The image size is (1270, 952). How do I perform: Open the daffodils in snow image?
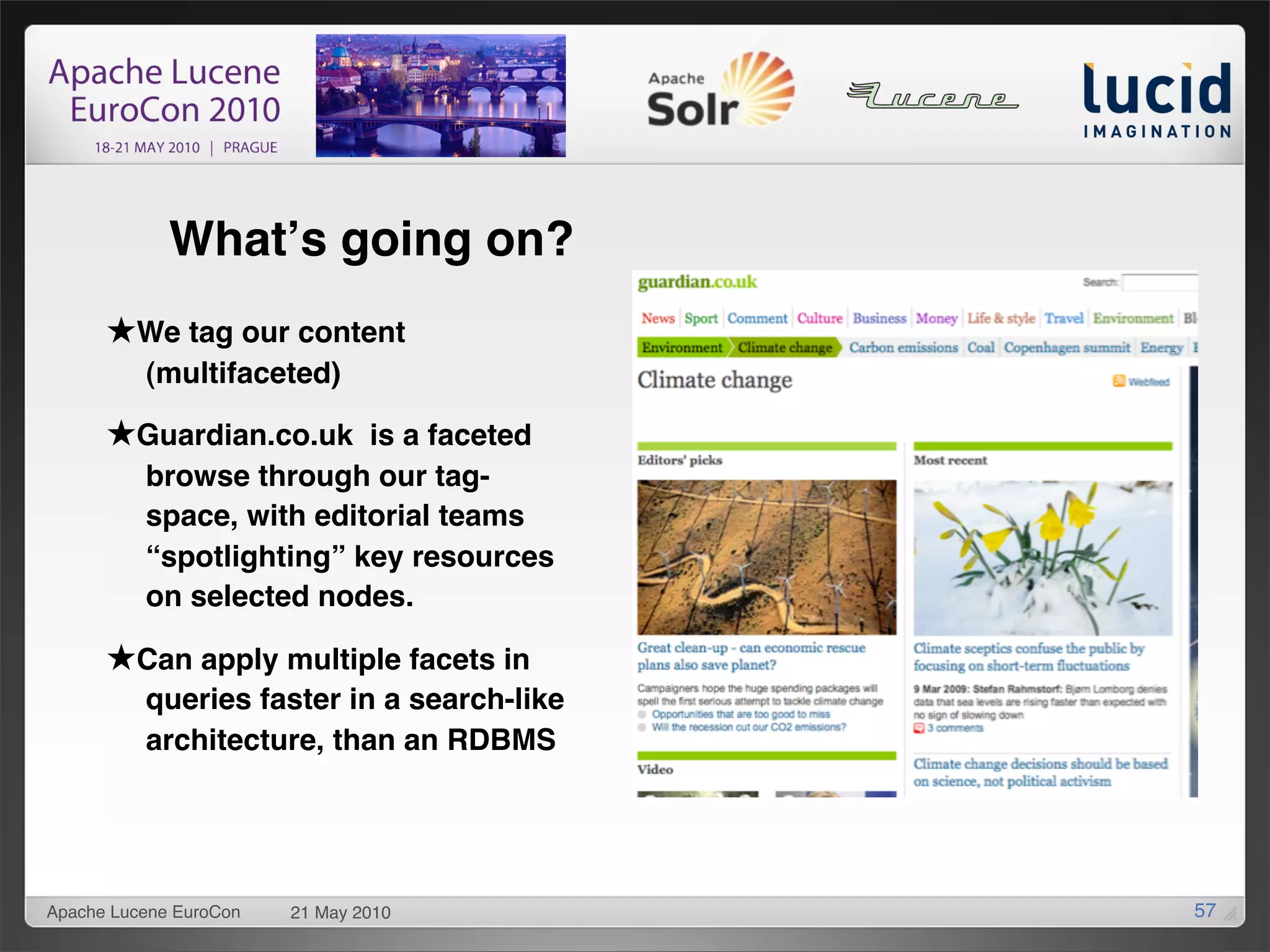click(1042, 558)
